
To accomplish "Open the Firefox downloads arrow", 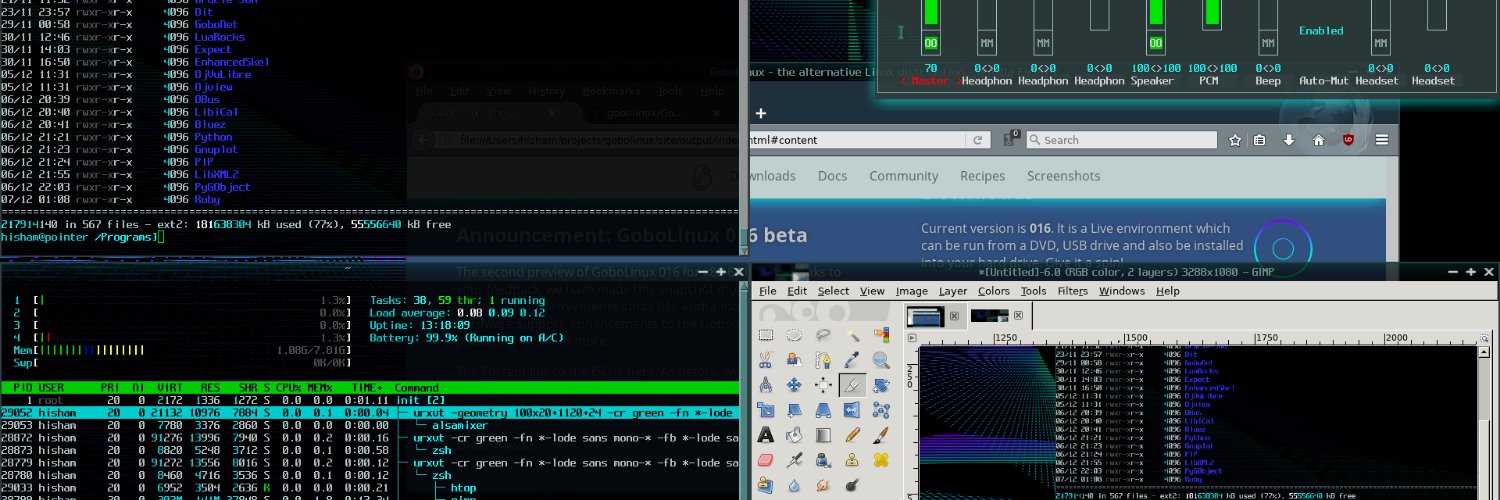I will tap(1290, 140).
